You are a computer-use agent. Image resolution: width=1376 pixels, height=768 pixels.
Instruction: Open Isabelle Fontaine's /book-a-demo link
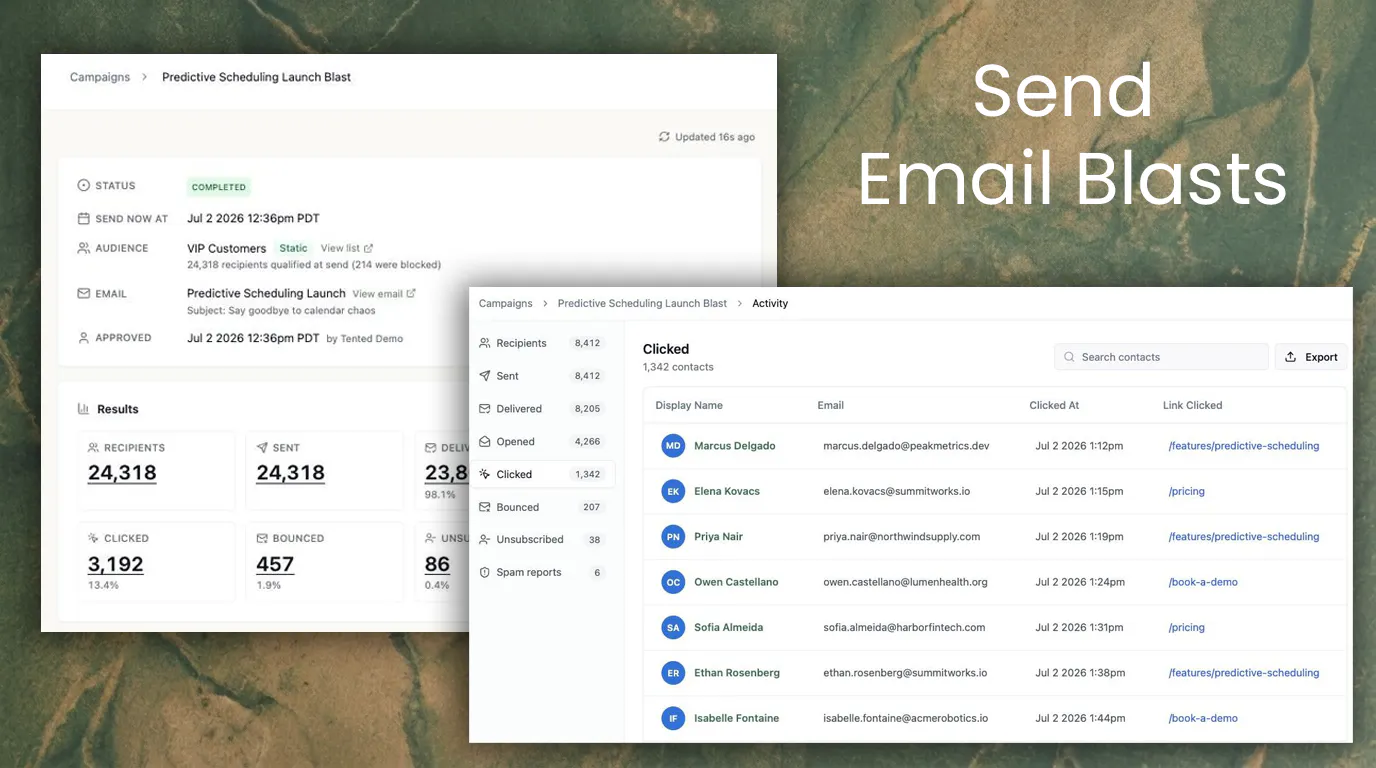1203,718
